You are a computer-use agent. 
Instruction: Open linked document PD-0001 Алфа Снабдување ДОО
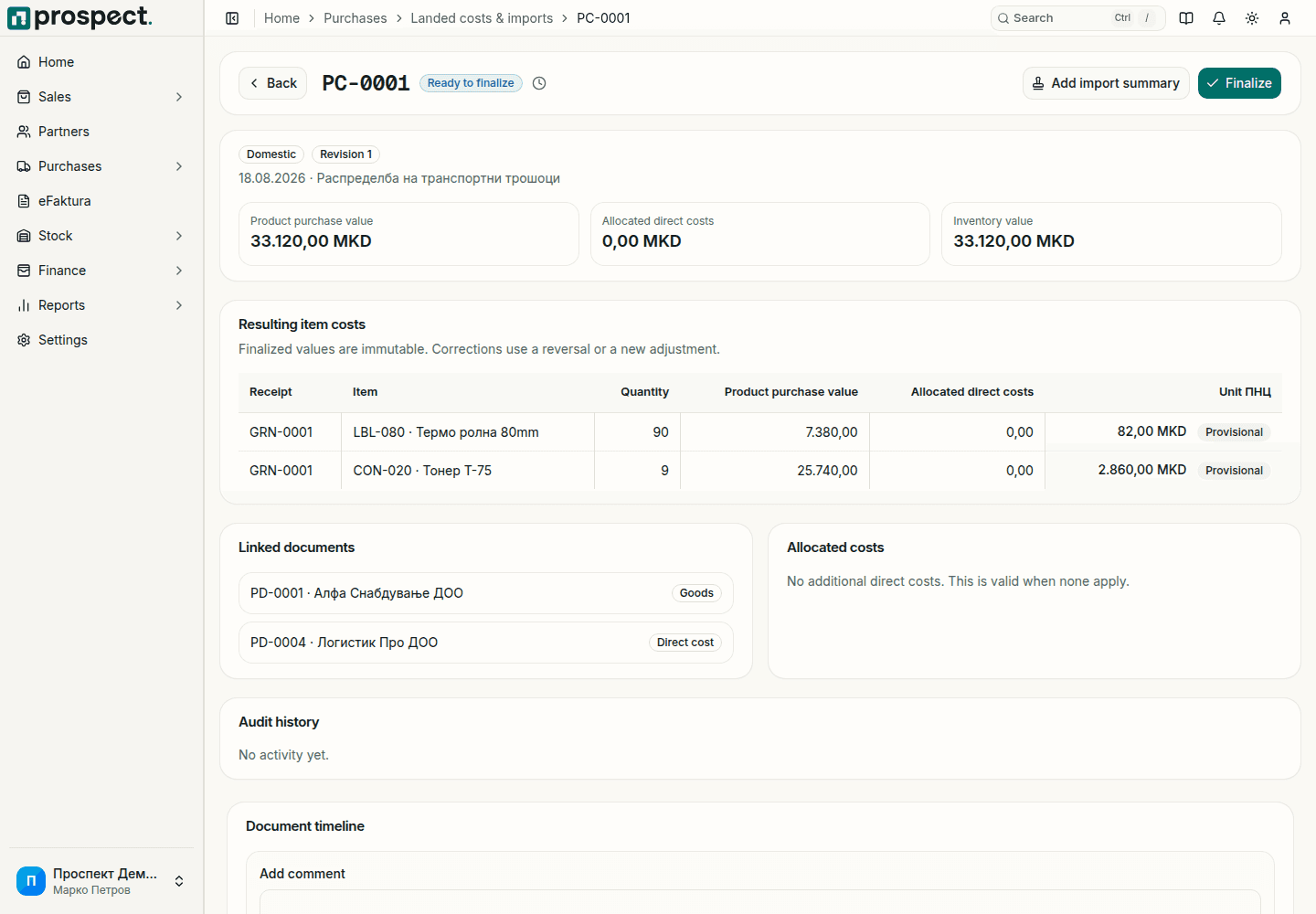pos(486,593)
